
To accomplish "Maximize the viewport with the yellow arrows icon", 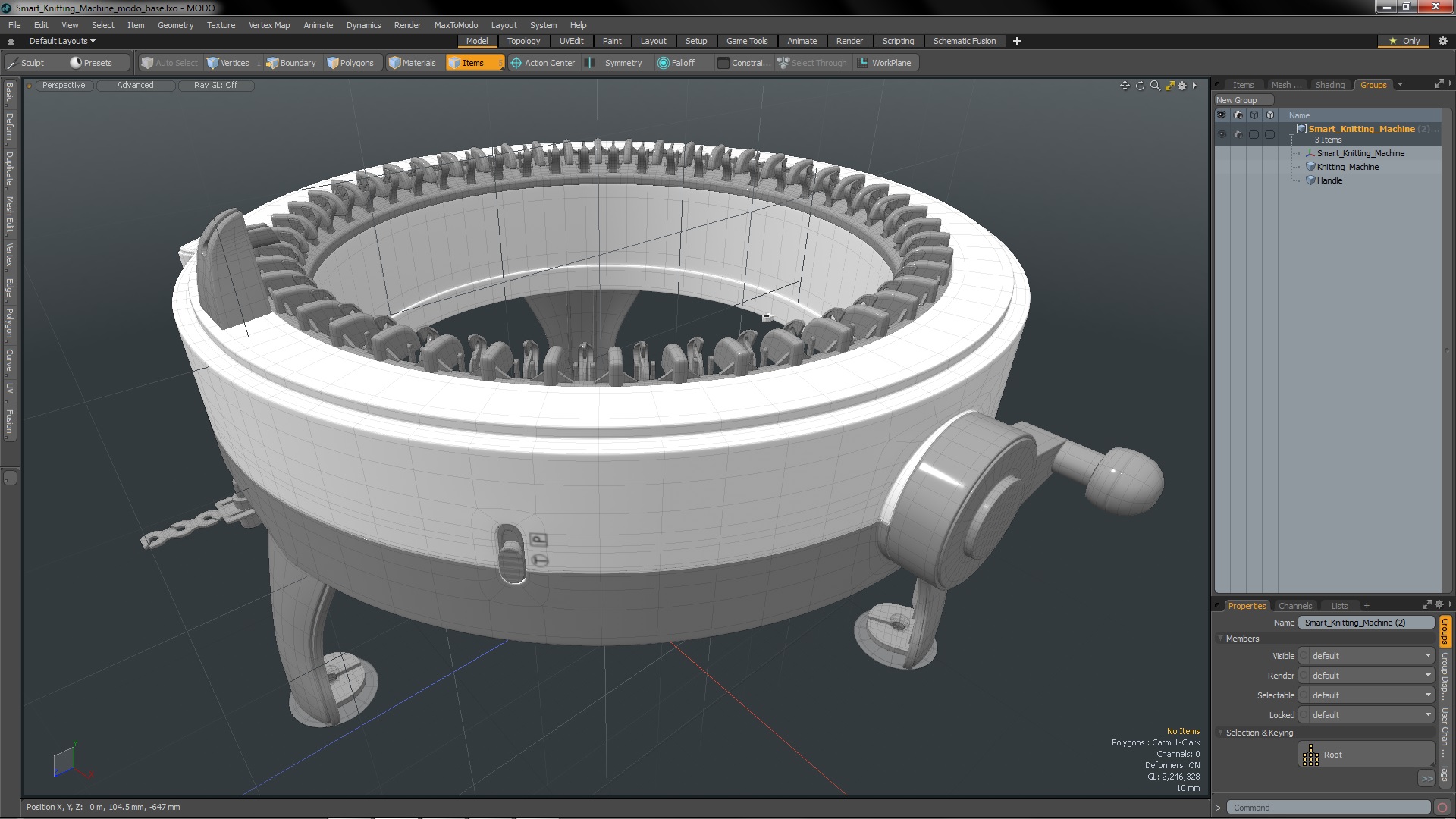I will 1169,86.
